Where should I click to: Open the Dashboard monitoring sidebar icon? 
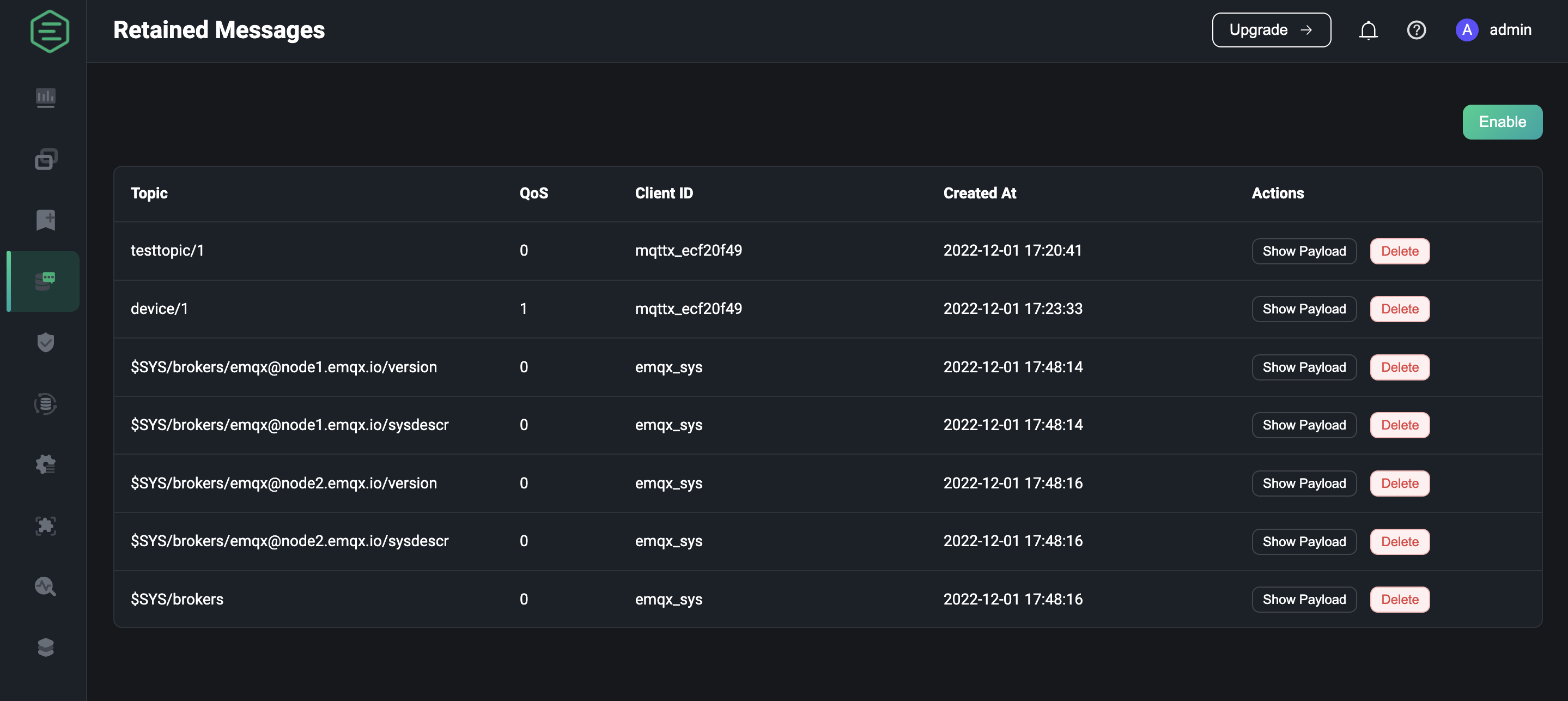click(x=46, y=98)
